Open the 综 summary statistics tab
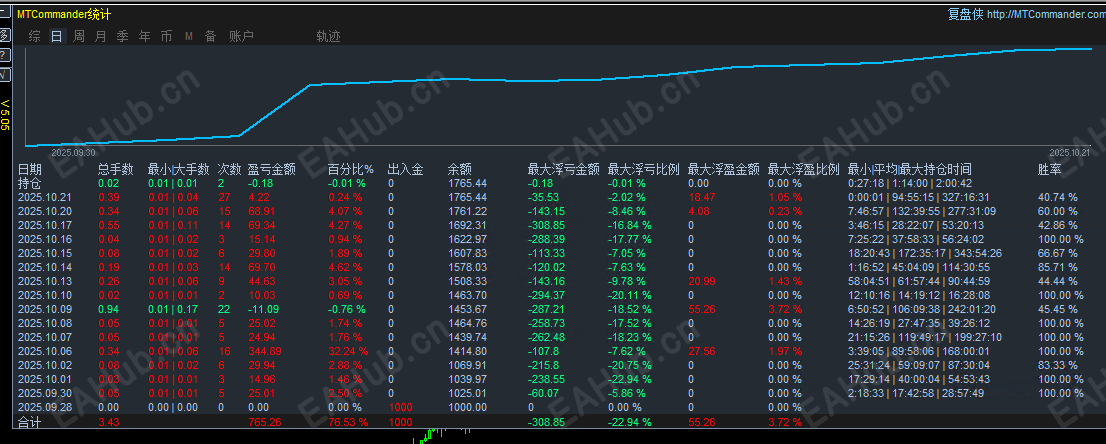 click(x=35, y=37)
